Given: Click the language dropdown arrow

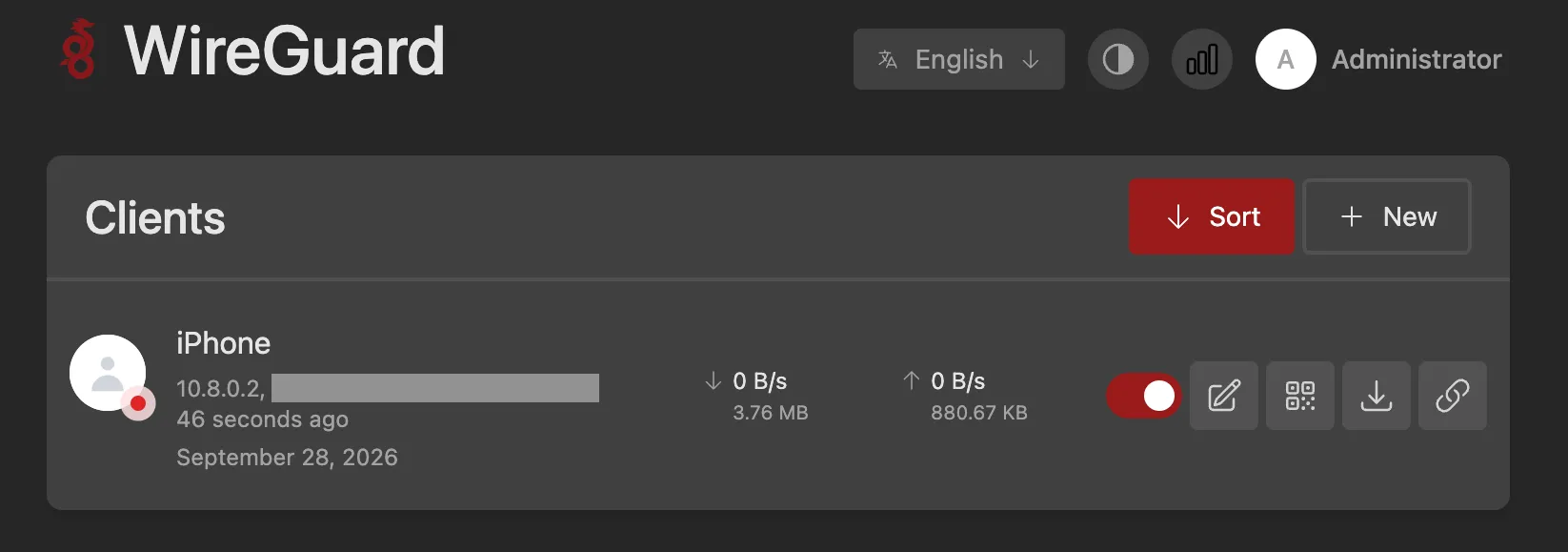Looking at the screenshot, I should (1030, 59).
